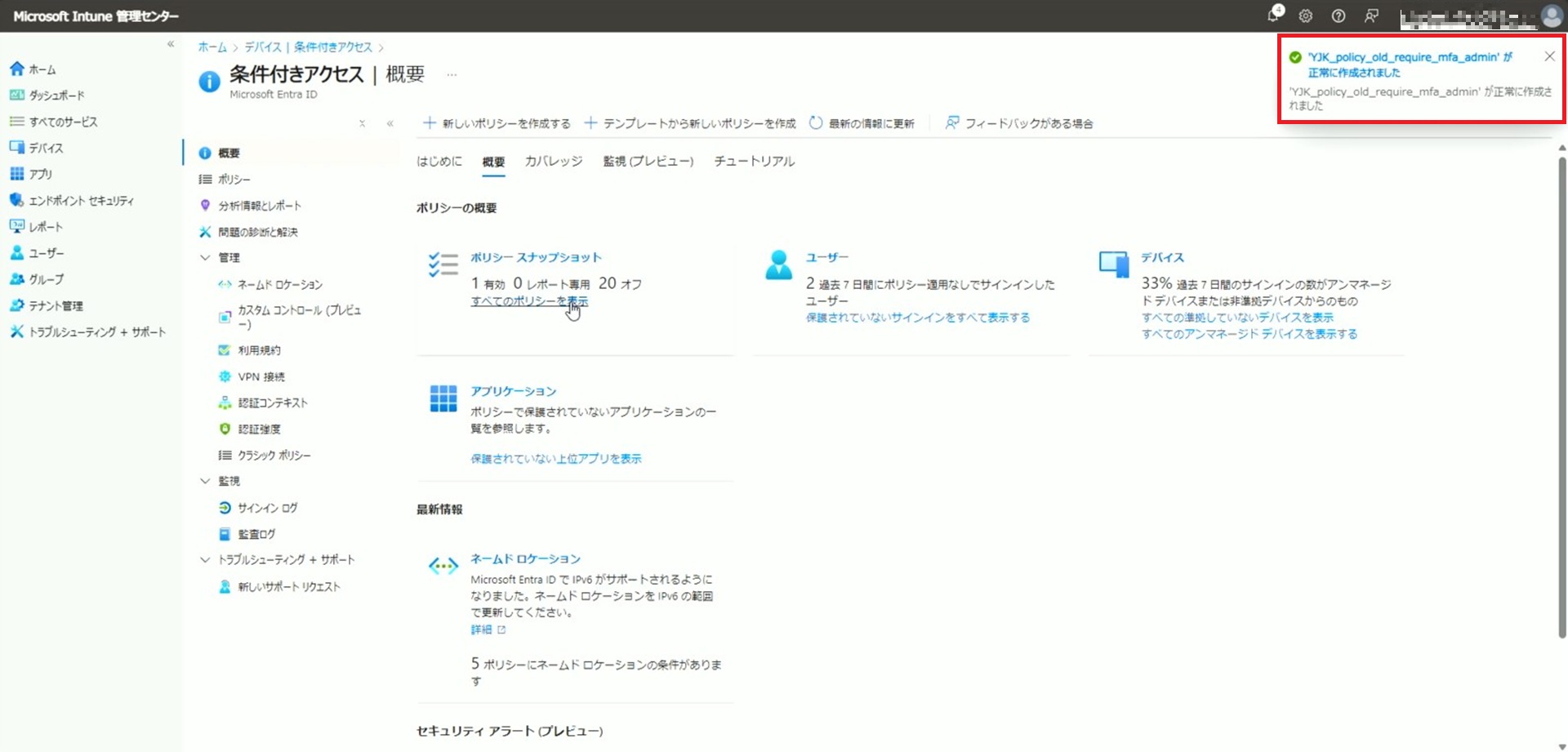Open 認証強度 menu item
Screen dimensions: 1568x752
click(x=259, y=429)
